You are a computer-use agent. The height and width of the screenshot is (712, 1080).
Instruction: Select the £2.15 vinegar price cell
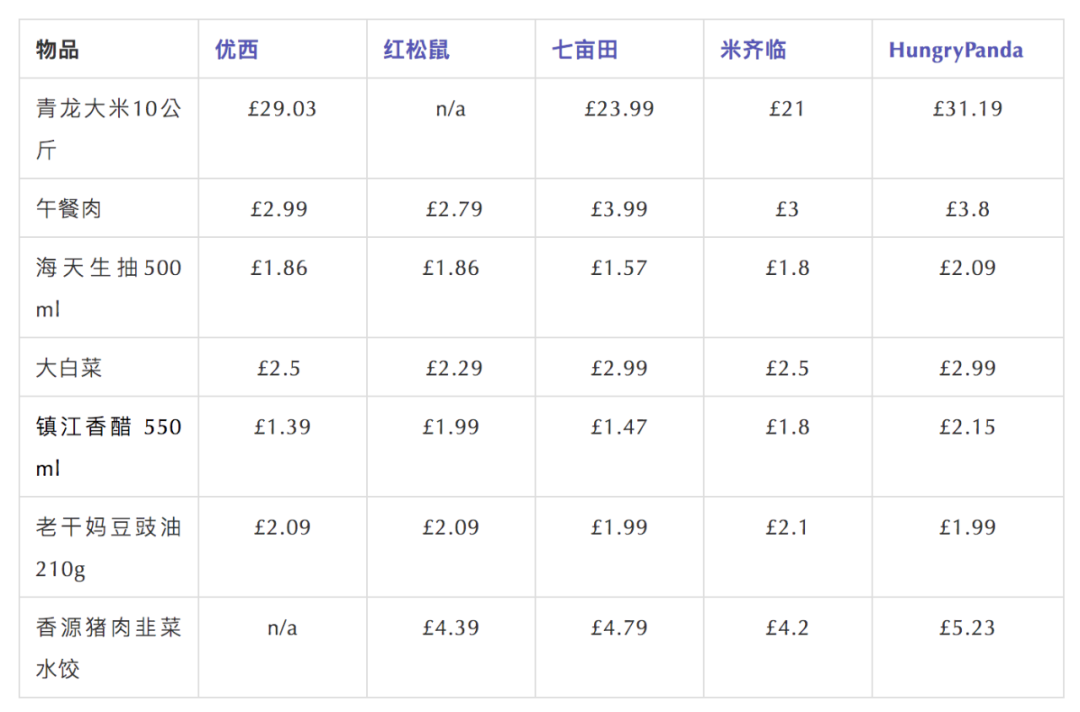[967, 427]
